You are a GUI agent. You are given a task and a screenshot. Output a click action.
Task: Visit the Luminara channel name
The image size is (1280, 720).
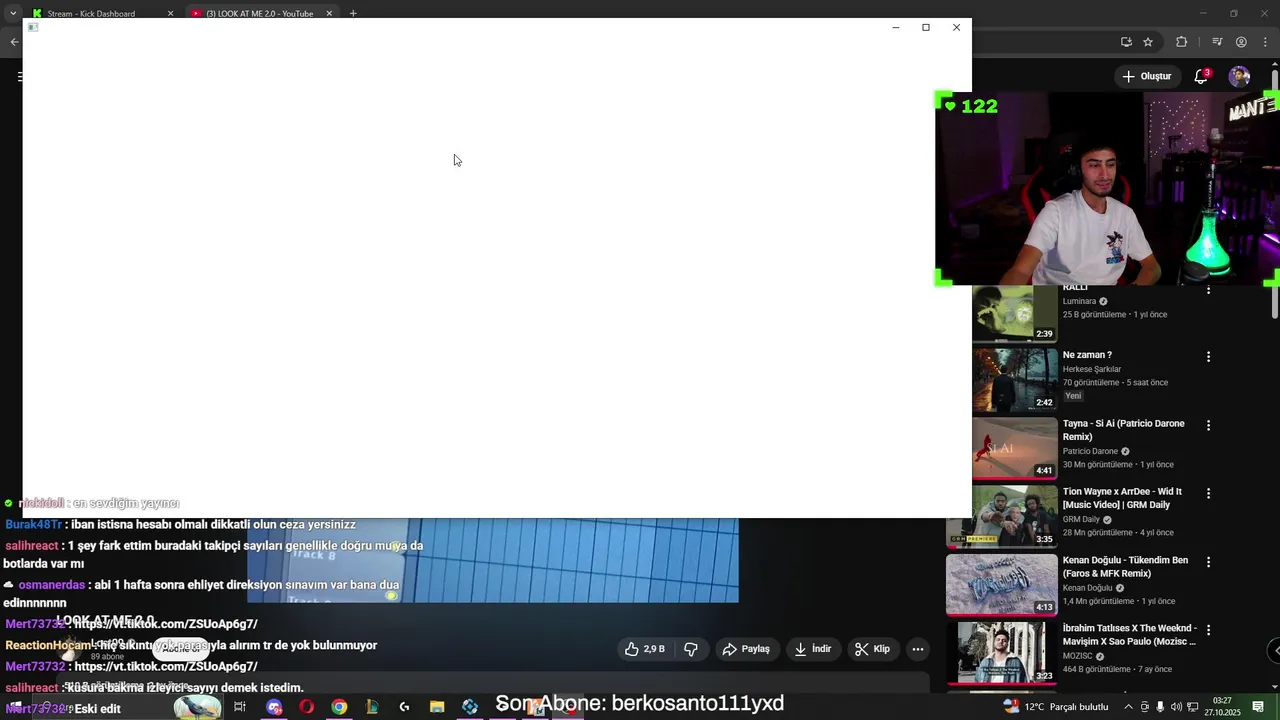(x=1079, y=301)
